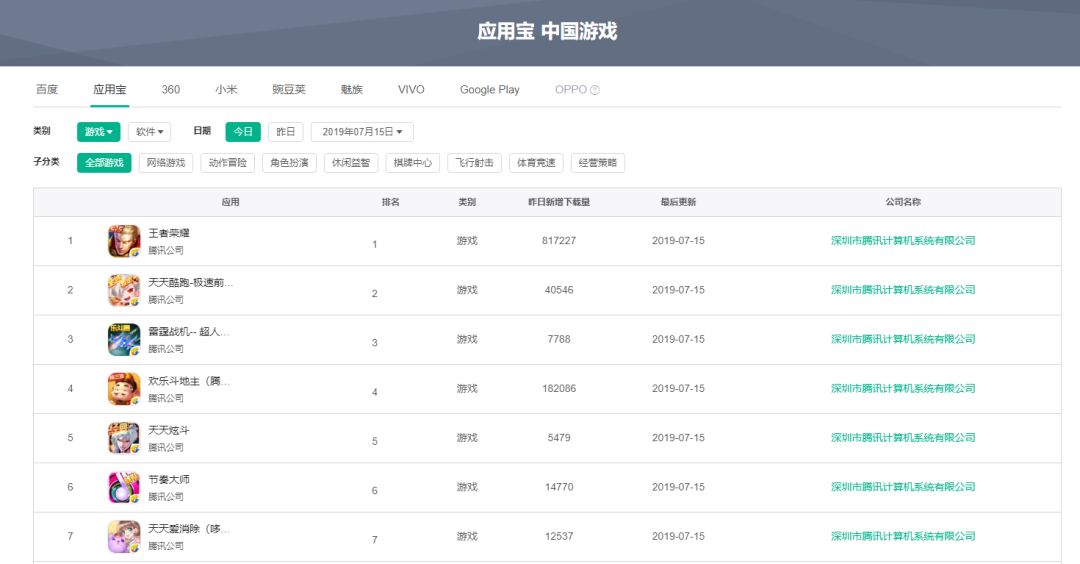Open the 欢乐斗地主 app icon
This screenshot has height=564, width=1080.
(x=124, y=389)
